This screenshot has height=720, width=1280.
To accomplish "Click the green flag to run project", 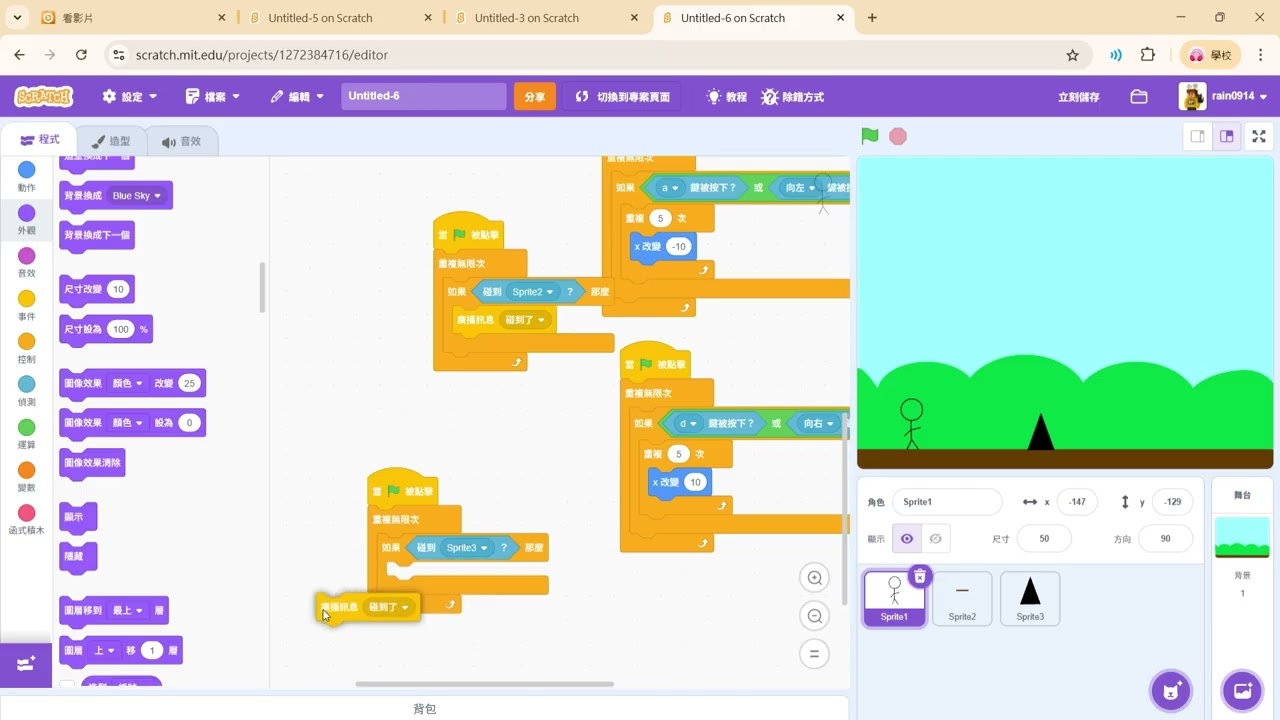I will (x=870, y=136).
